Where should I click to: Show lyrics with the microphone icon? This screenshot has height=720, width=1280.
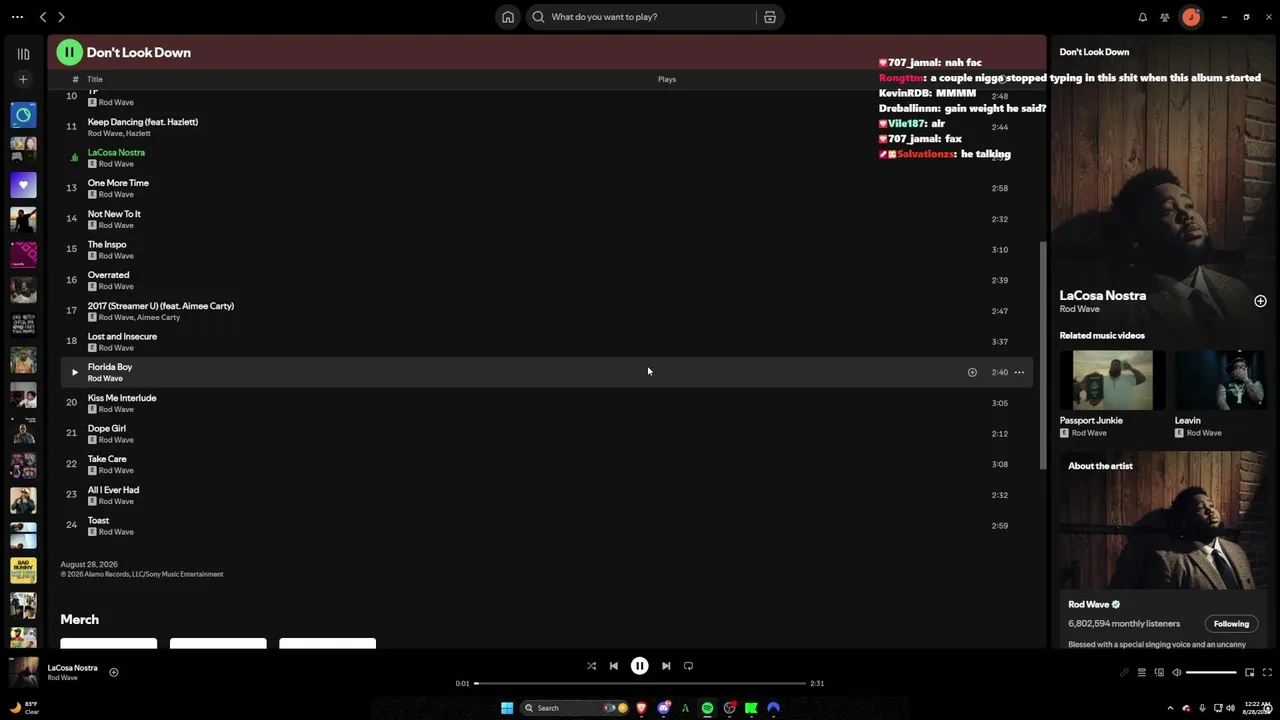tap(1124, 672)
